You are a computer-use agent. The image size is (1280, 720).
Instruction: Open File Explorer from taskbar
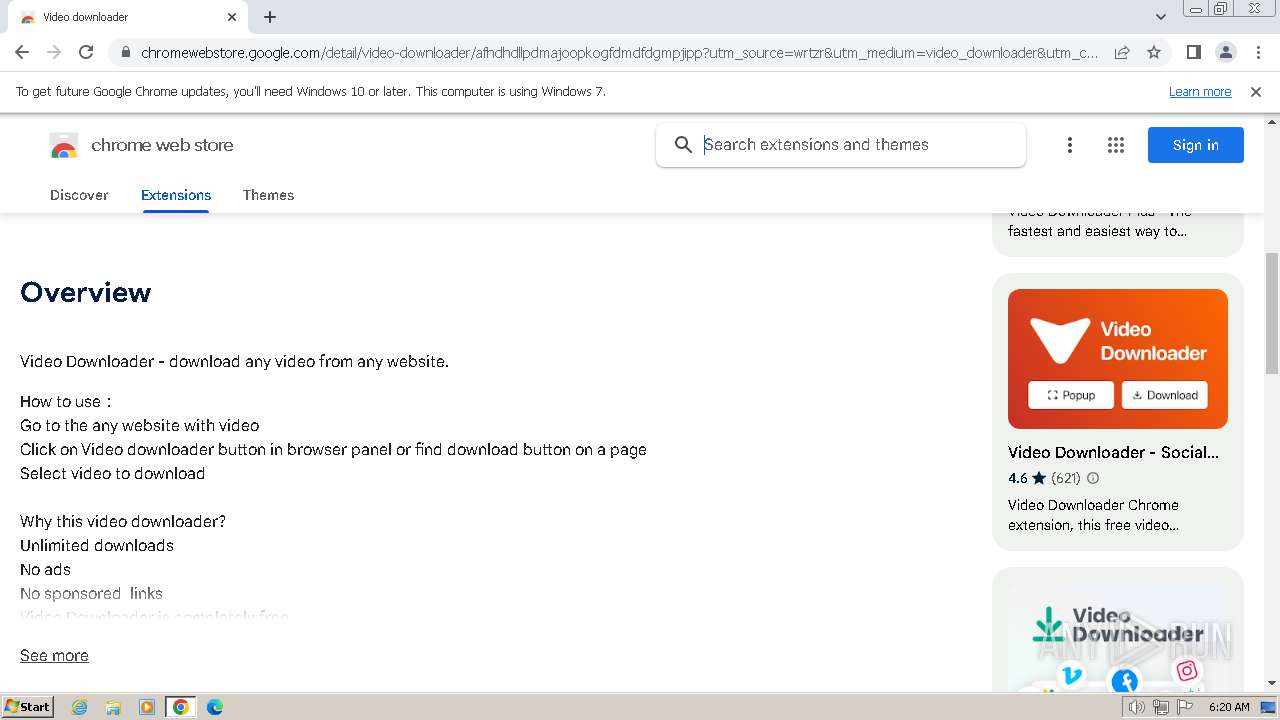pos(113,707)
